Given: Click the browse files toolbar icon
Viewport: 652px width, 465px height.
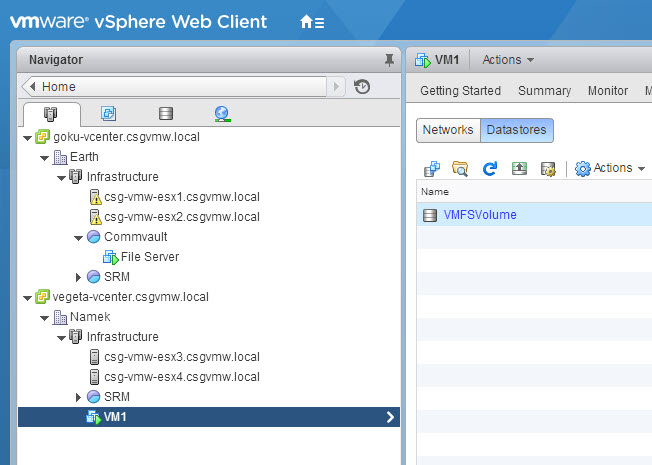Looking at the screenshot, I should click(460, 168).
